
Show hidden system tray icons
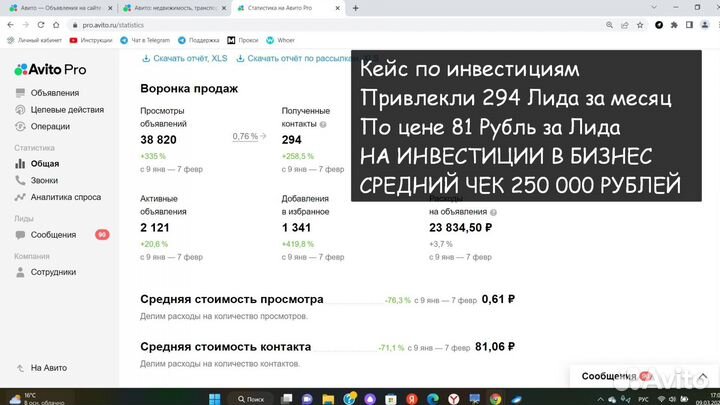600,399
